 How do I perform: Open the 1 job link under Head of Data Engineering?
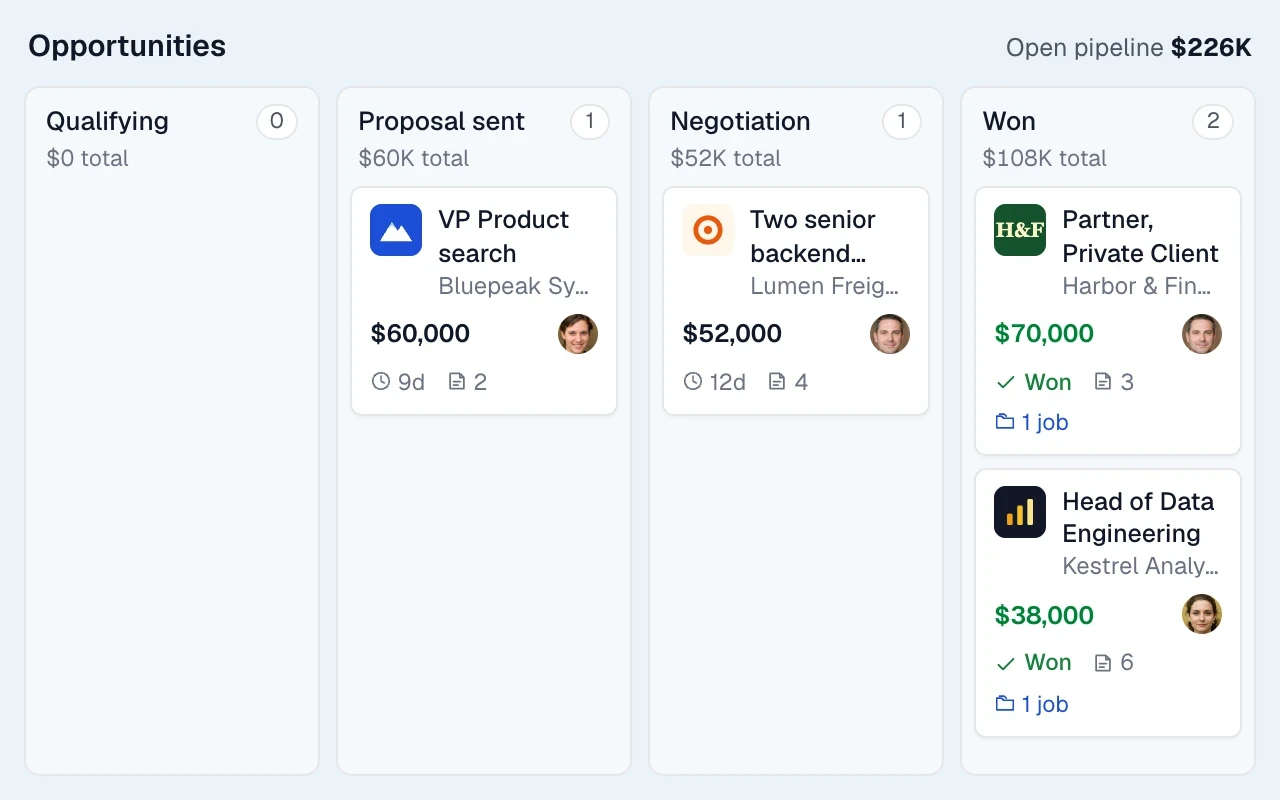pos(1032,704)
